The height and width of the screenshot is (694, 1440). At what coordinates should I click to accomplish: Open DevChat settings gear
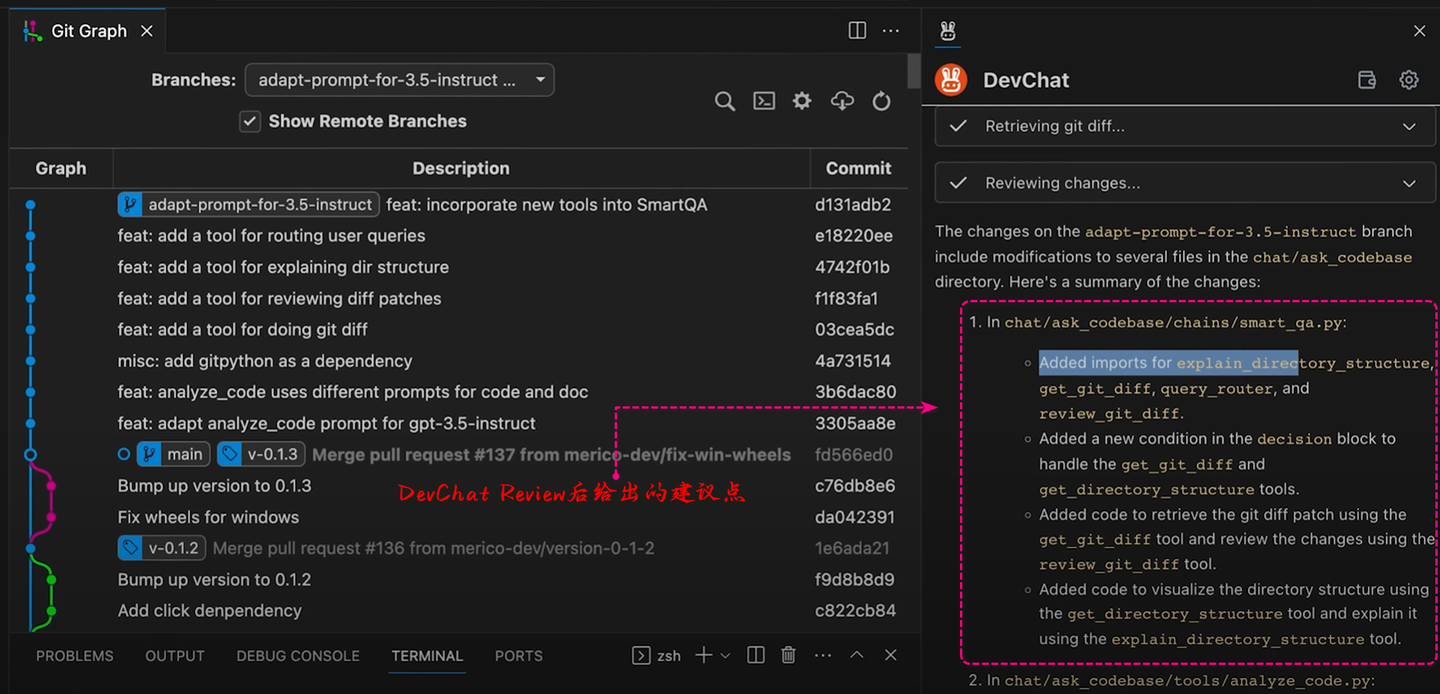click(1409, 80)
